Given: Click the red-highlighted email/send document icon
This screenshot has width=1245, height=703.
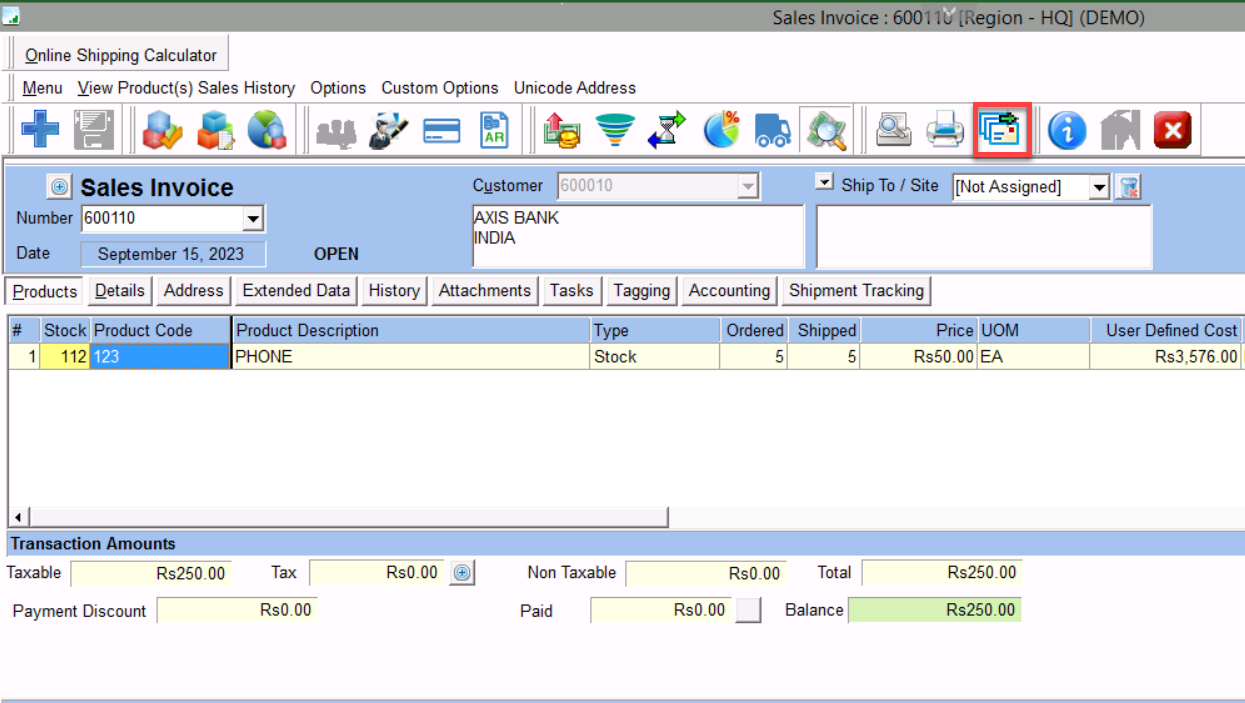Looking at the screenshot, I should click(x=1002, y=130).
